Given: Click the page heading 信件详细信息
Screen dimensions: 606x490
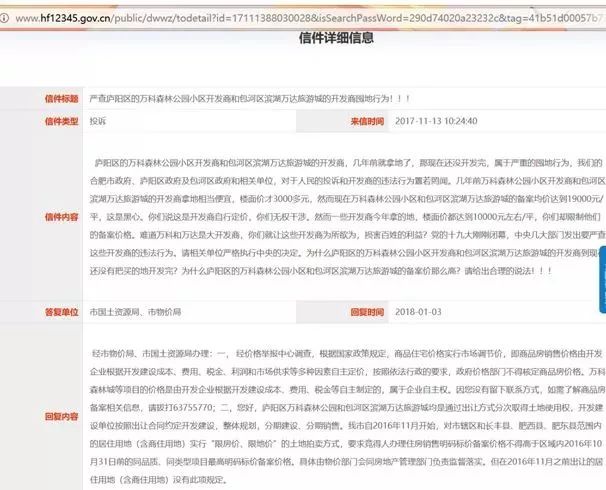Looking at the screenshot, I should pyautogui.click(x=336, y=38).
